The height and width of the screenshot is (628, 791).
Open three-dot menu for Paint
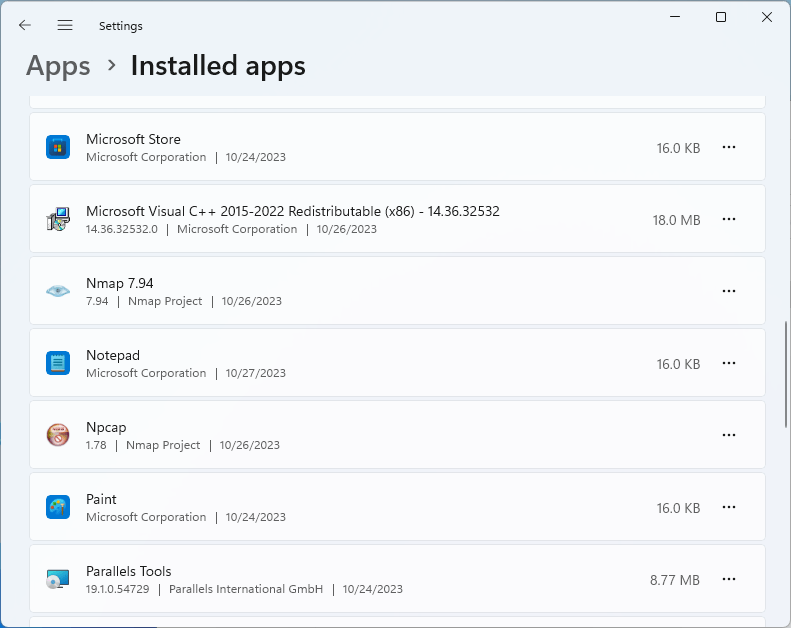(729, 507)
